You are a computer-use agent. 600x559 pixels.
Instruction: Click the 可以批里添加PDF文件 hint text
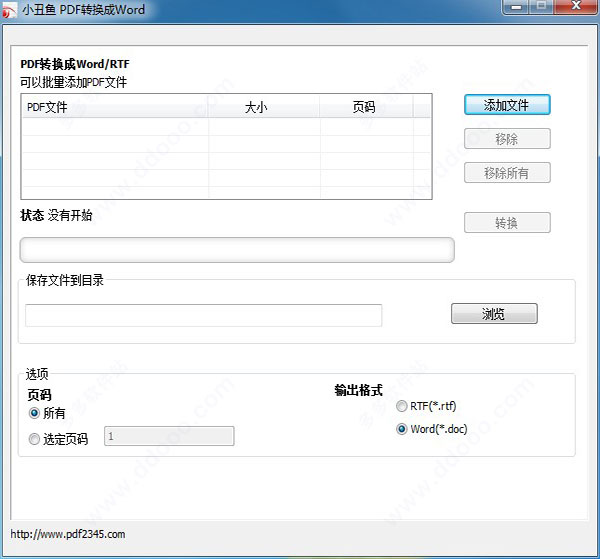73,82
